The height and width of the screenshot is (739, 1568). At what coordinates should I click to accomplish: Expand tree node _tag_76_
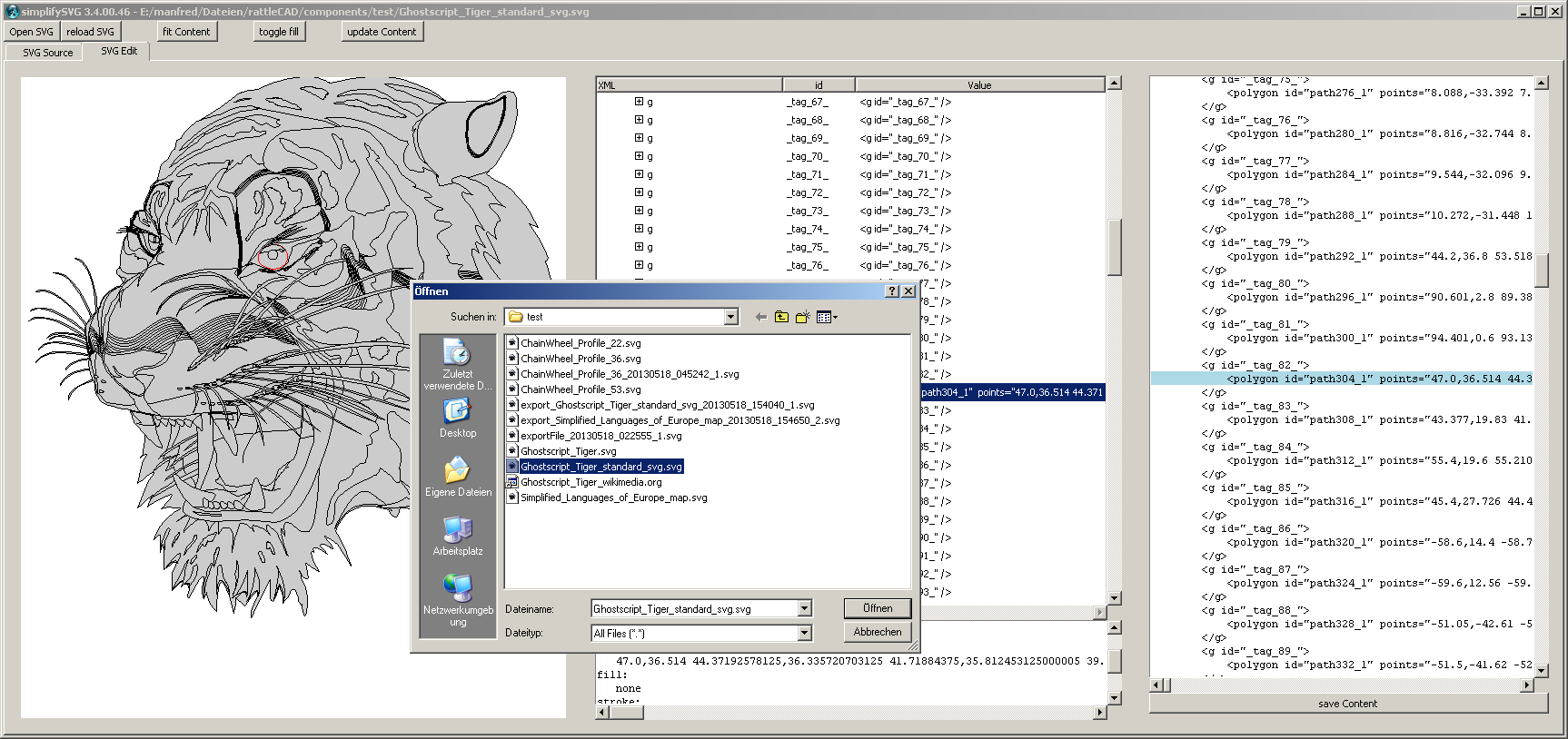[639, 265]
